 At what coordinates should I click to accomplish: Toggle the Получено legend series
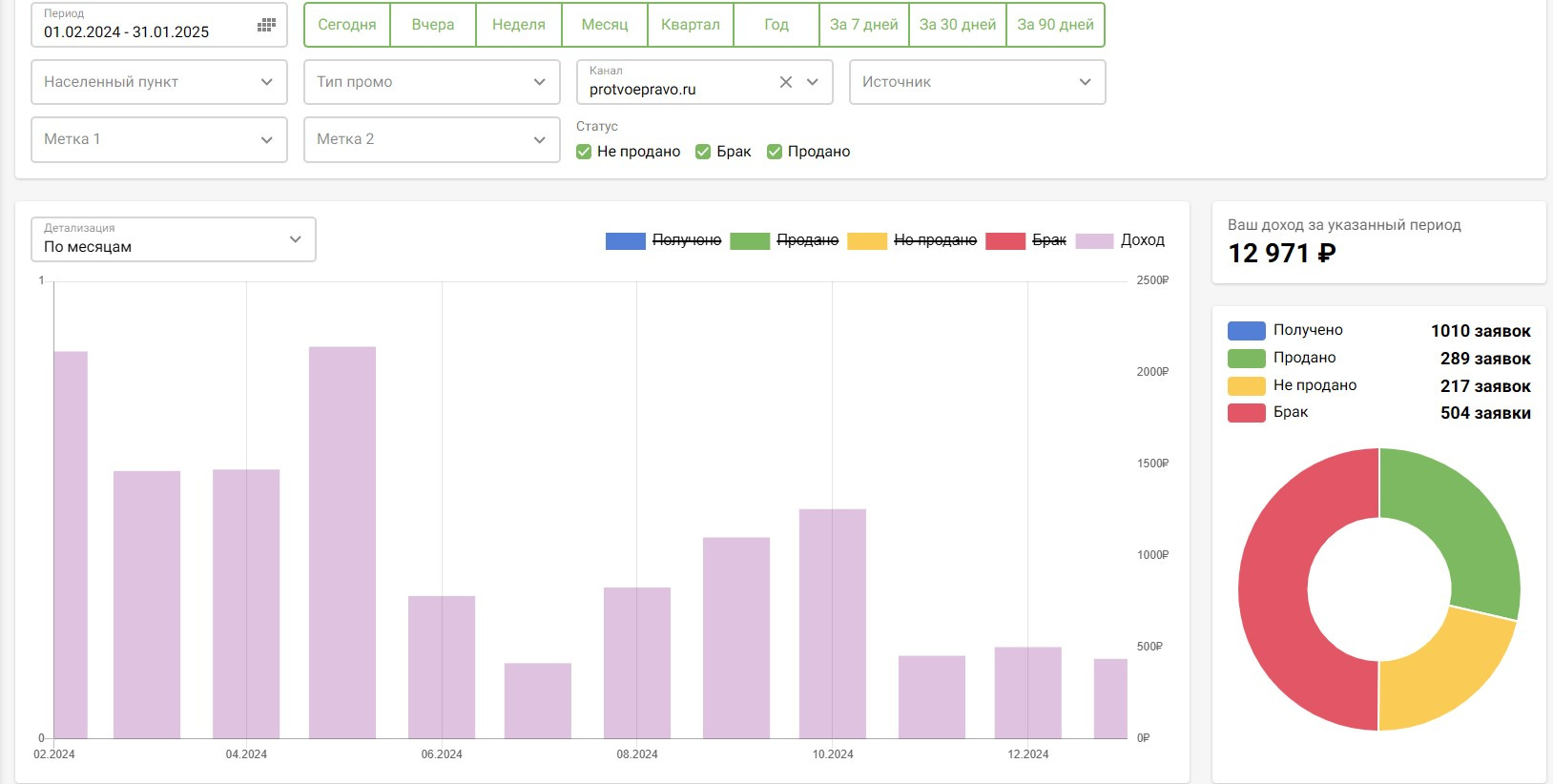[x=664, y=240]
